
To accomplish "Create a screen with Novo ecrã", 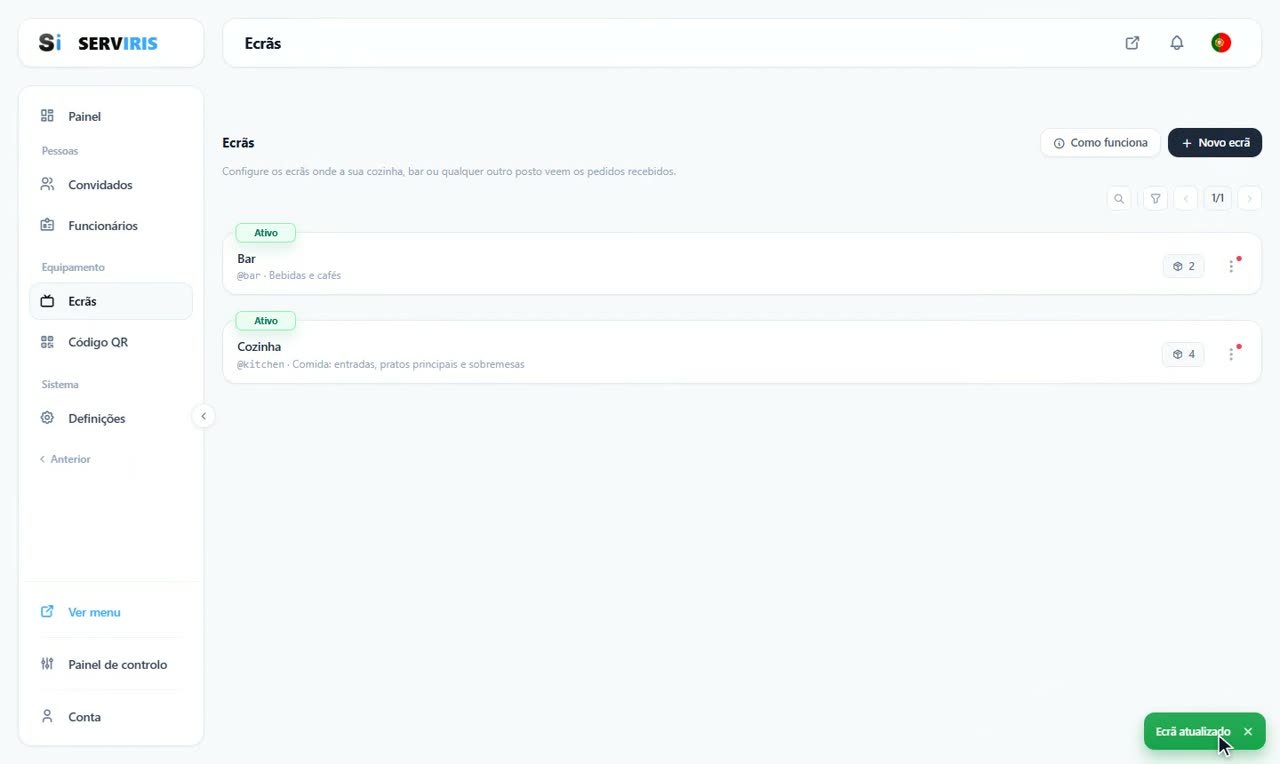I will [x=1215, y=143].
